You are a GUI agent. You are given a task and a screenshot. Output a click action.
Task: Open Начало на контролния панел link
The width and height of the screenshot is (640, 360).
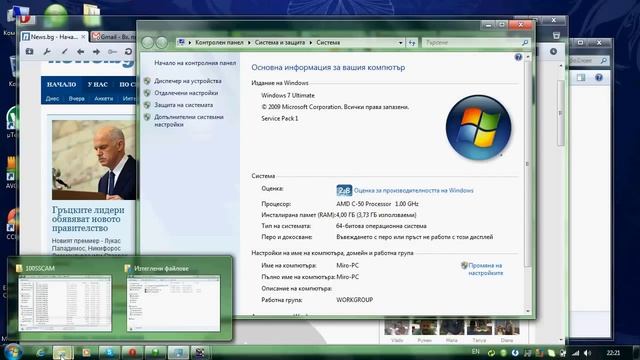195,63
